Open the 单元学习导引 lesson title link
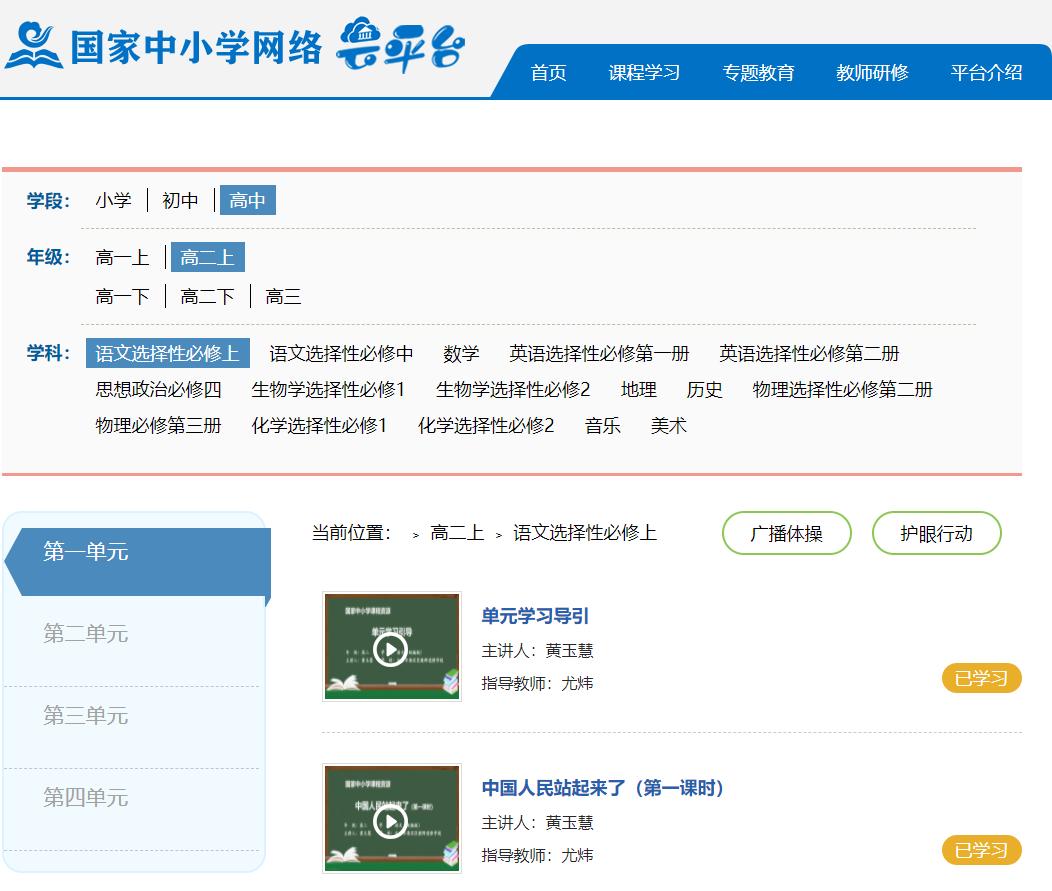 click(x=535, y=616)
